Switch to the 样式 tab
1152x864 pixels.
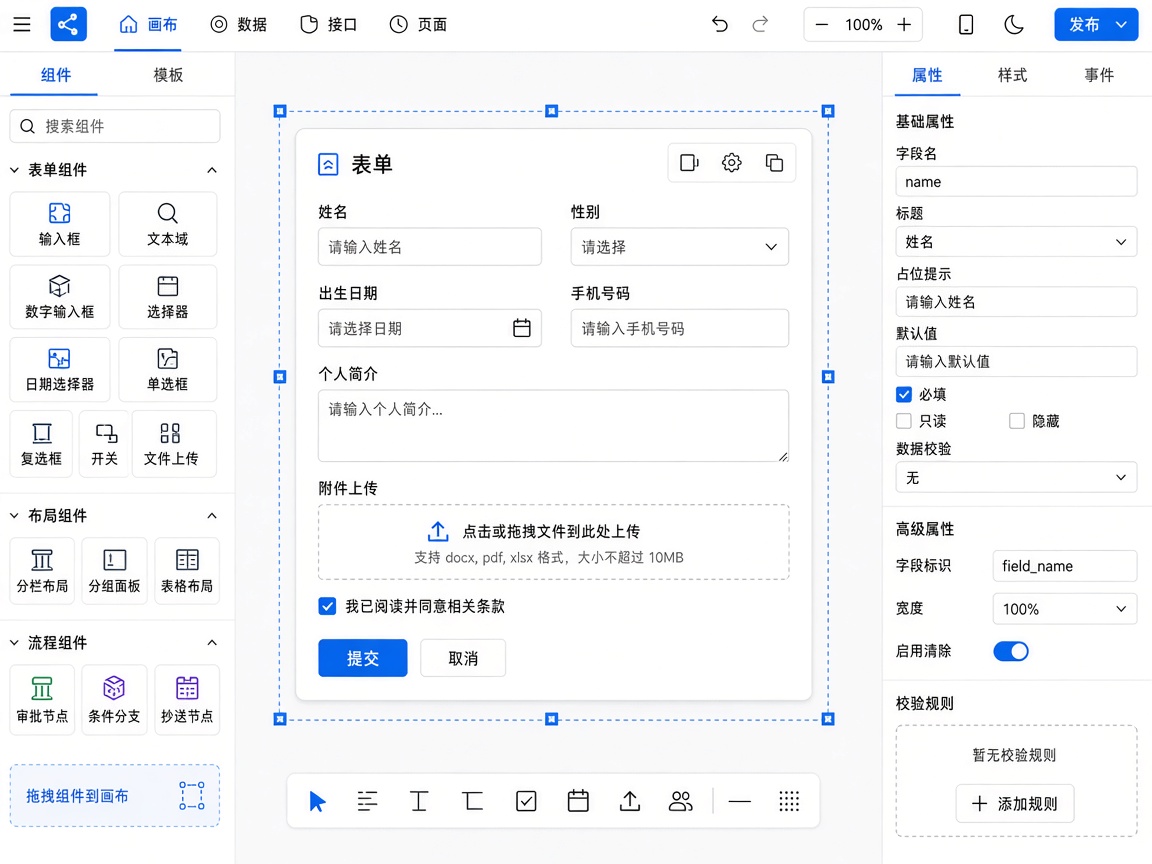1012,75
